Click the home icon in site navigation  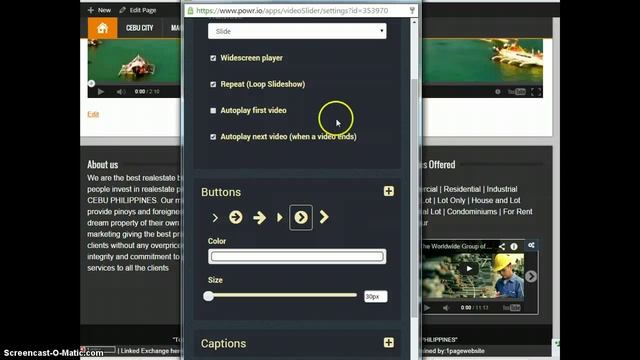coord(102,28)
